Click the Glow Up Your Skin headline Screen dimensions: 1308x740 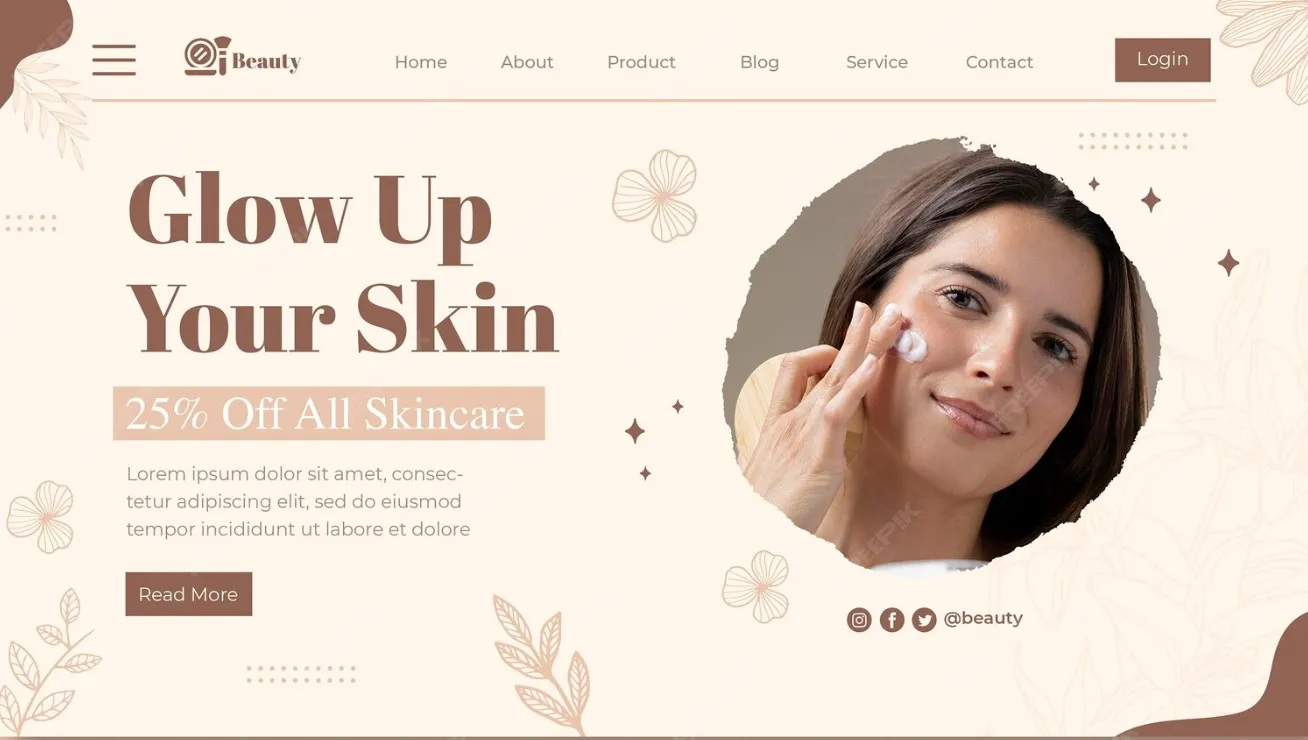(343, 263)
